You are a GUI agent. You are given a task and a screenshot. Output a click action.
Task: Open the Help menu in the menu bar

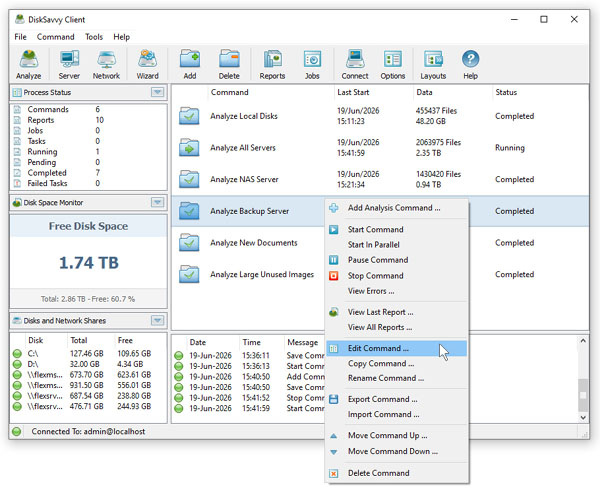click(x=121, y=37)
